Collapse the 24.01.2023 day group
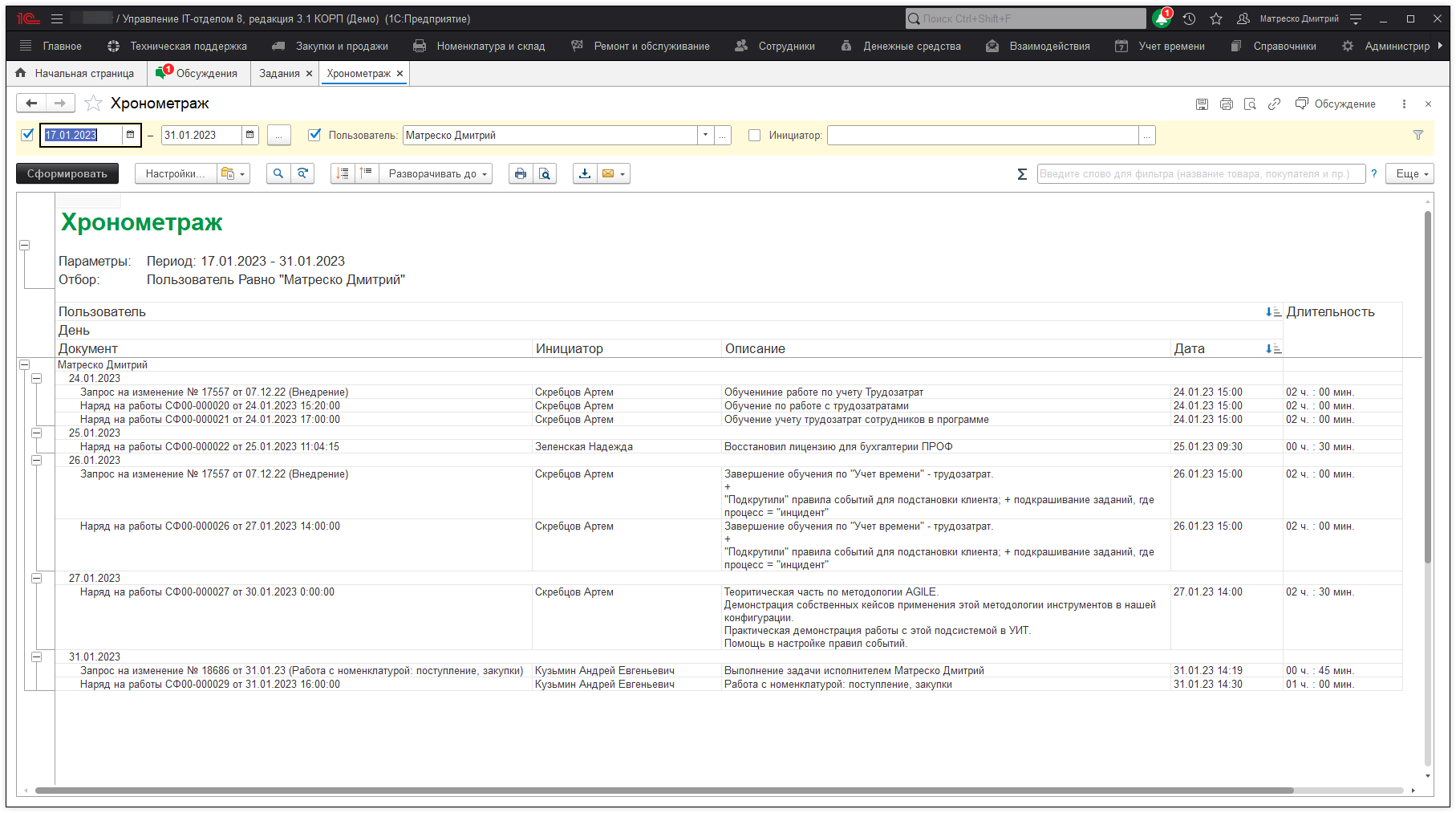This screenshot has width=1456, height=813. tap(37, 379)
